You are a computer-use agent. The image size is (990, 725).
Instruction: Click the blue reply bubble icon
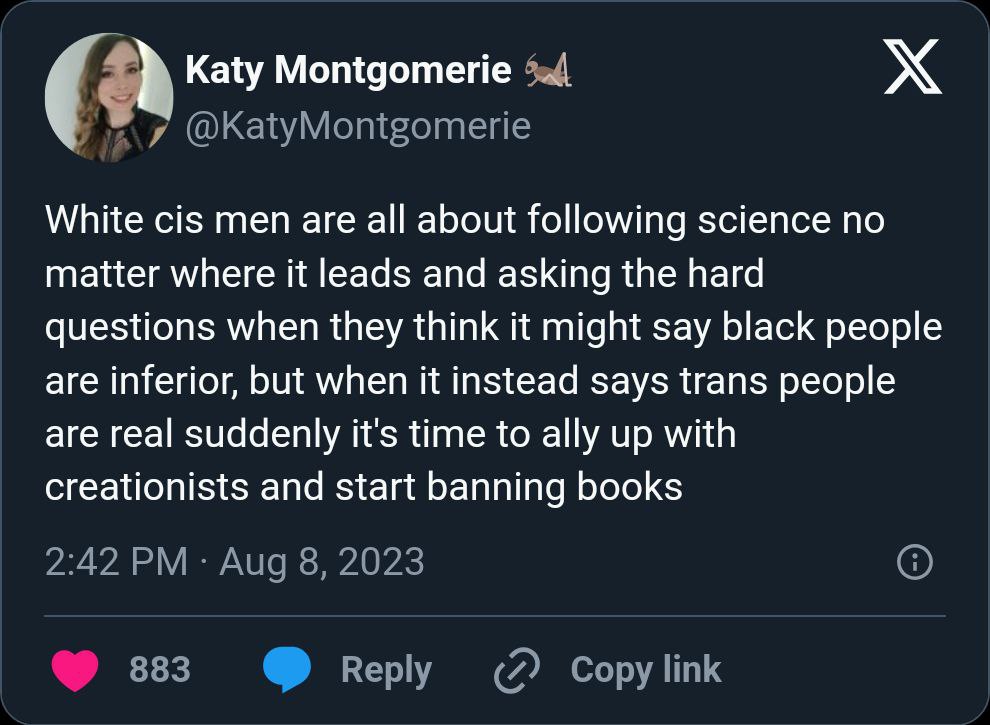click(287, 669)
